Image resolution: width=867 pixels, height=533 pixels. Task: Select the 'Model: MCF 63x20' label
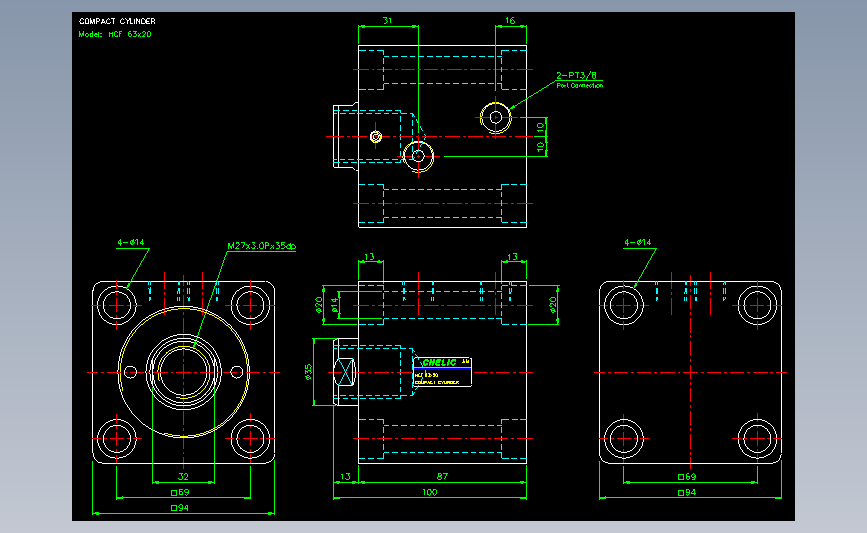[x=115, y=34]
